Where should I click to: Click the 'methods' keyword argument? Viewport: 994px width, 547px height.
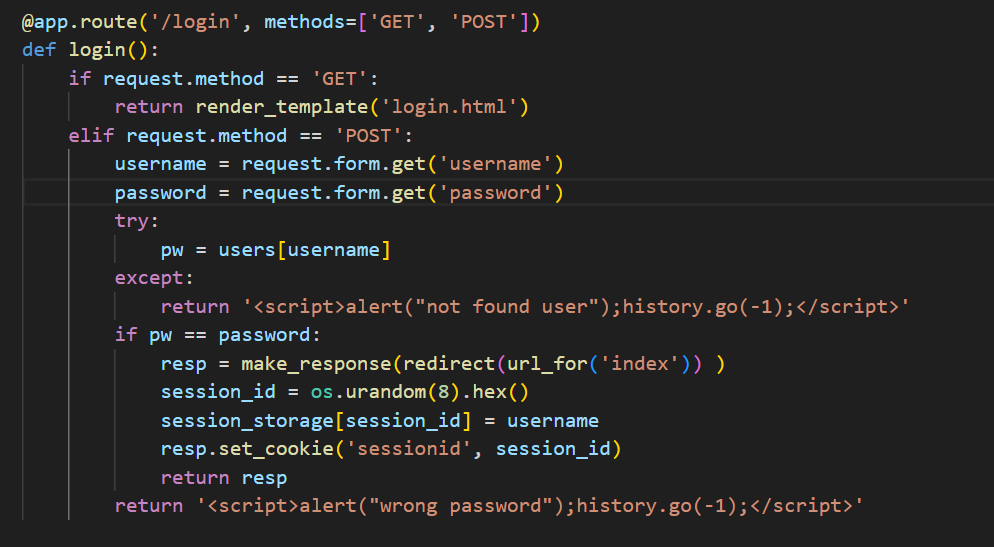(304, 22)
